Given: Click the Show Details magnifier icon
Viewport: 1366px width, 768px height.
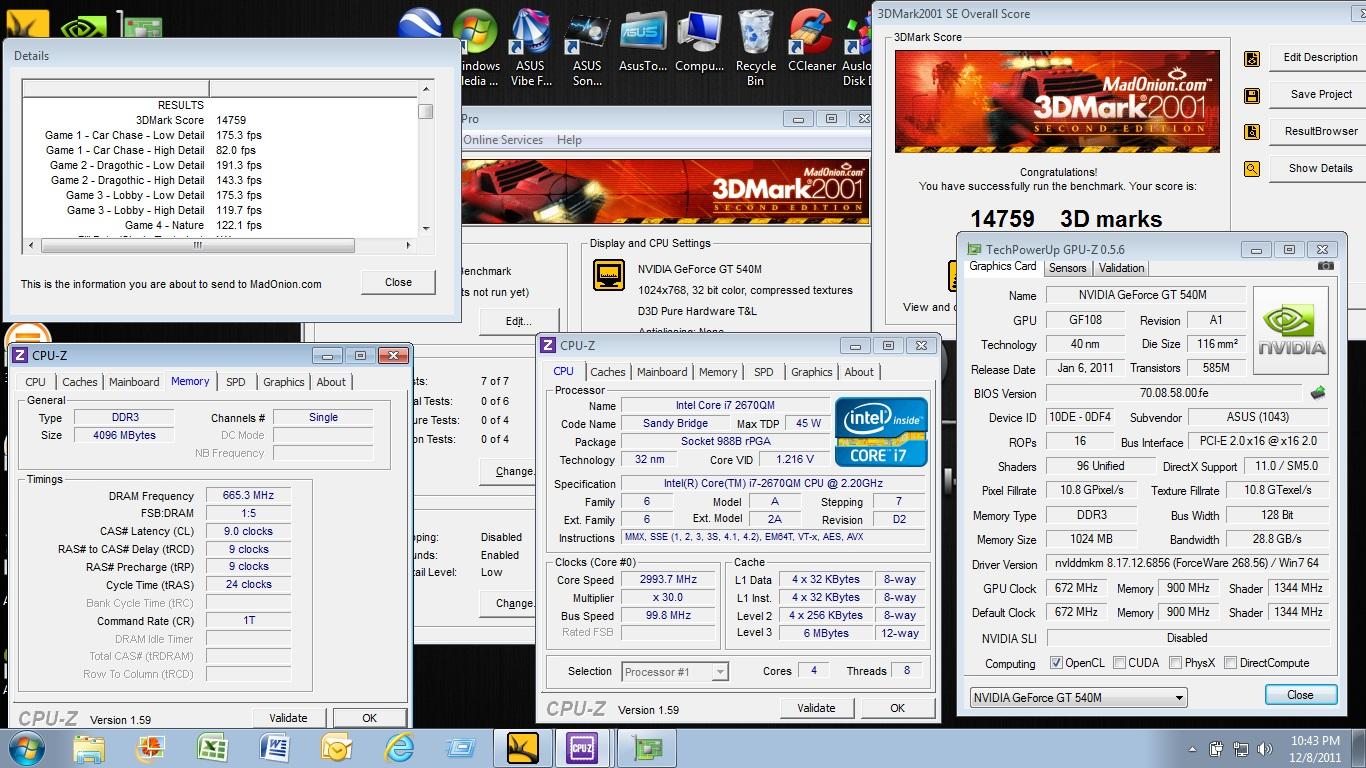Looking at the screenshot, I should [1251, 169].
